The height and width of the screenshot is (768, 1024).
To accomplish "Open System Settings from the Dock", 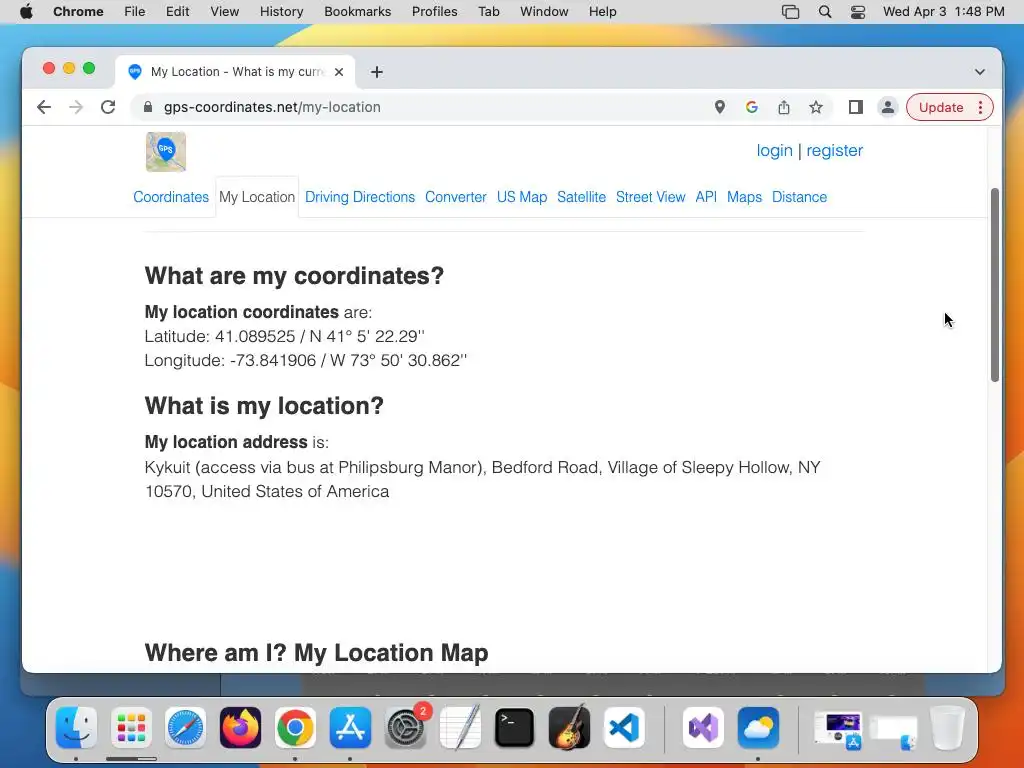I will 406,728.
